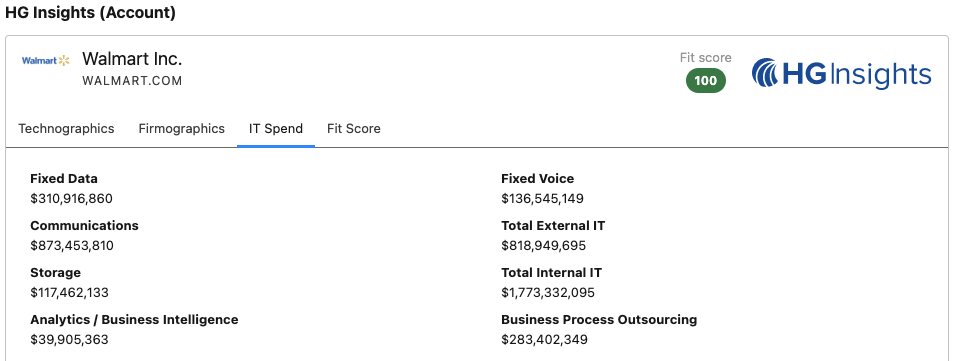This screenshot has height=361, width=960.
Task: Open the Technographics tab
Action: [66, 128]
